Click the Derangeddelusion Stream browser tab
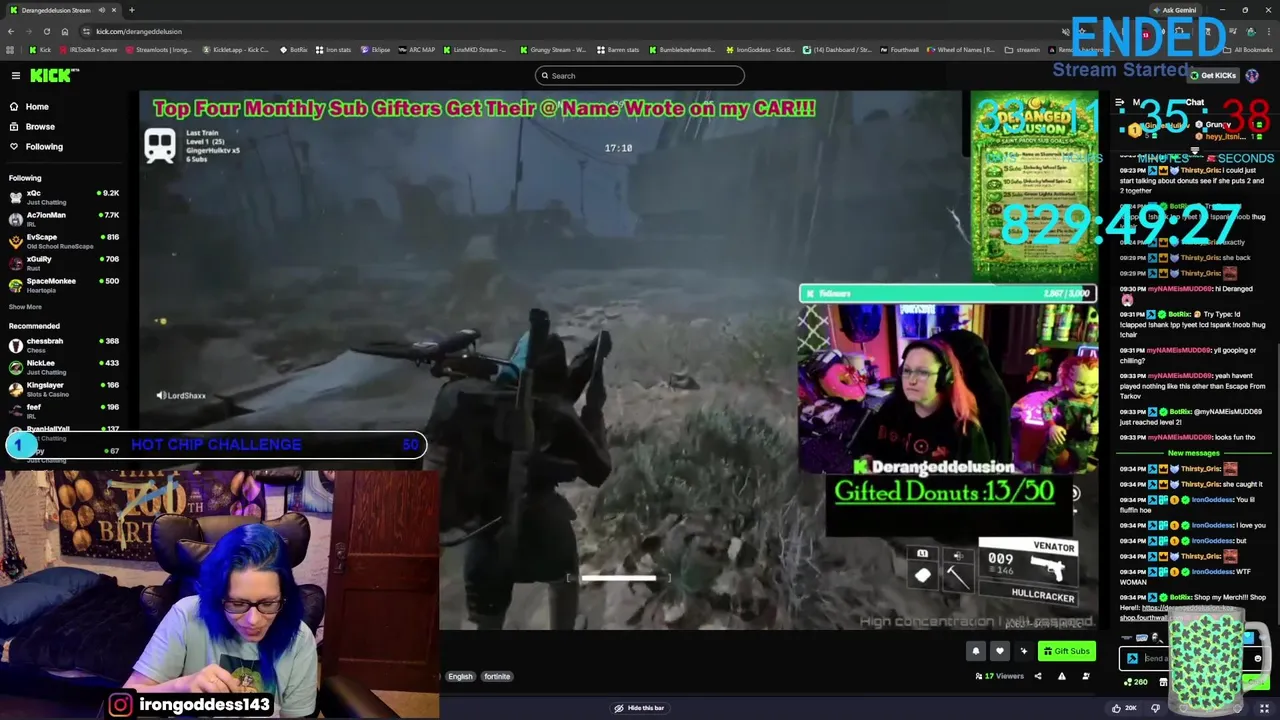 point(65,10)
